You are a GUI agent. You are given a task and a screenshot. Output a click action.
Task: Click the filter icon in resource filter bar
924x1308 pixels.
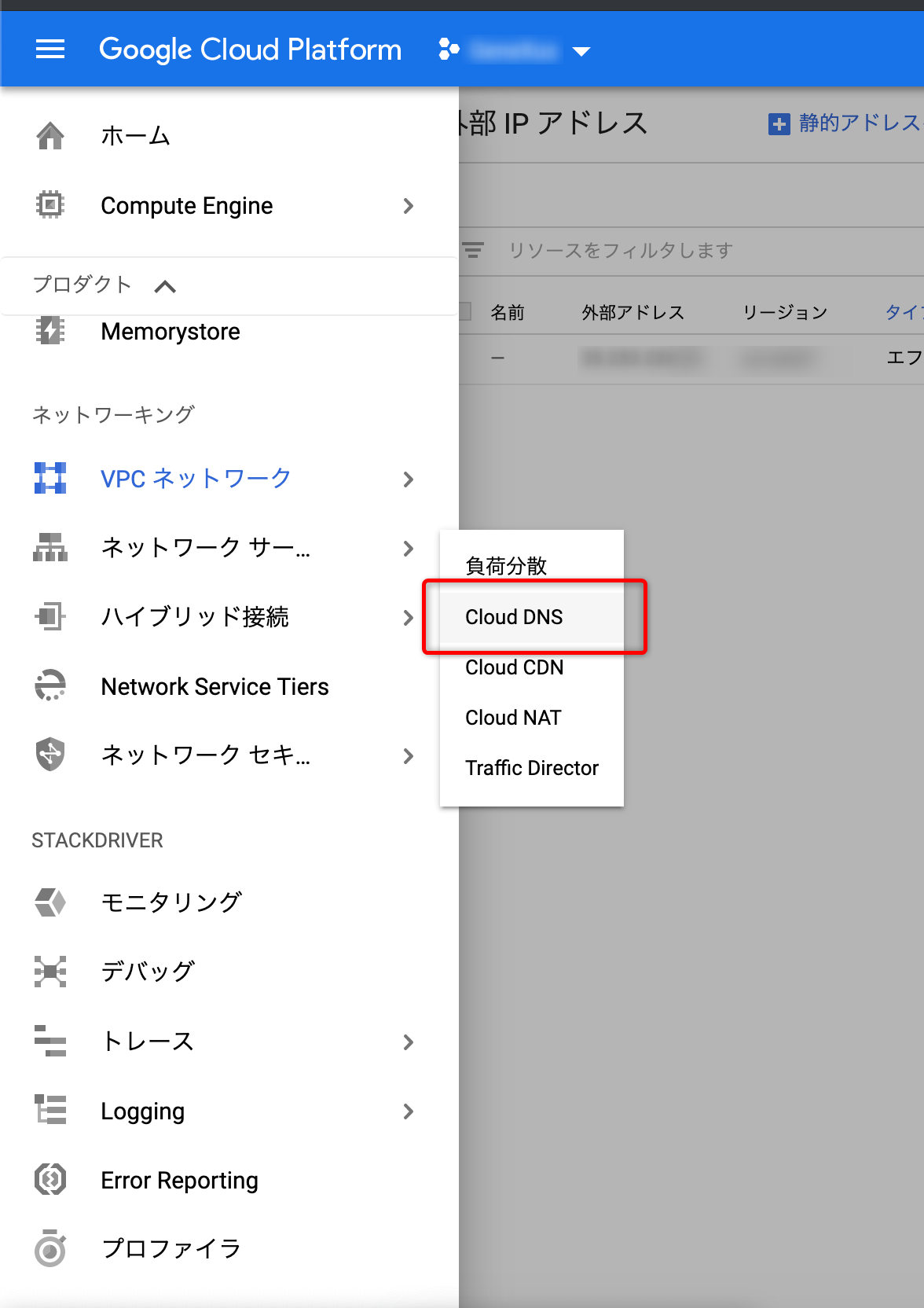(x=473, y=250)
